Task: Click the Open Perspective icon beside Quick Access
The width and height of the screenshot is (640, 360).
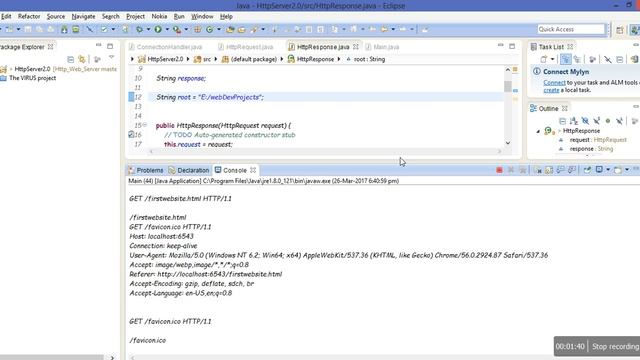Action: tap(620, 30)
